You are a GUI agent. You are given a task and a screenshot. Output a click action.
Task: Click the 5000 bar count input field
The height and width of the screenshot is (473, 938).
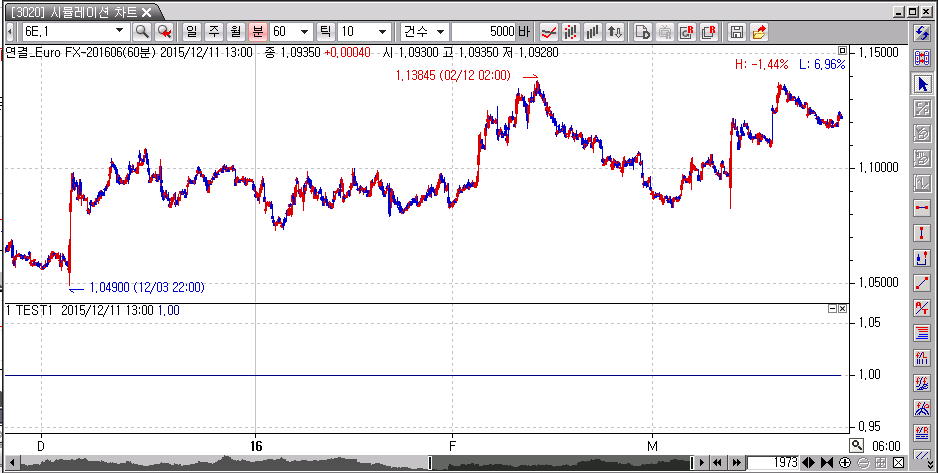tap(483, 32)
